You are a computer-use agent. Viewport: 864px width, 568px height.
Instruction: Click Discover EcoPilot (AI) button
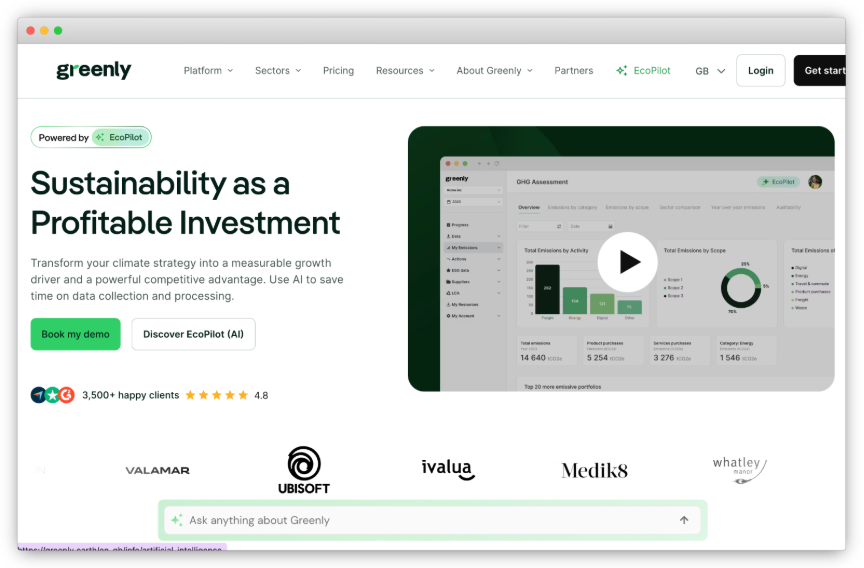pos(193,334)
